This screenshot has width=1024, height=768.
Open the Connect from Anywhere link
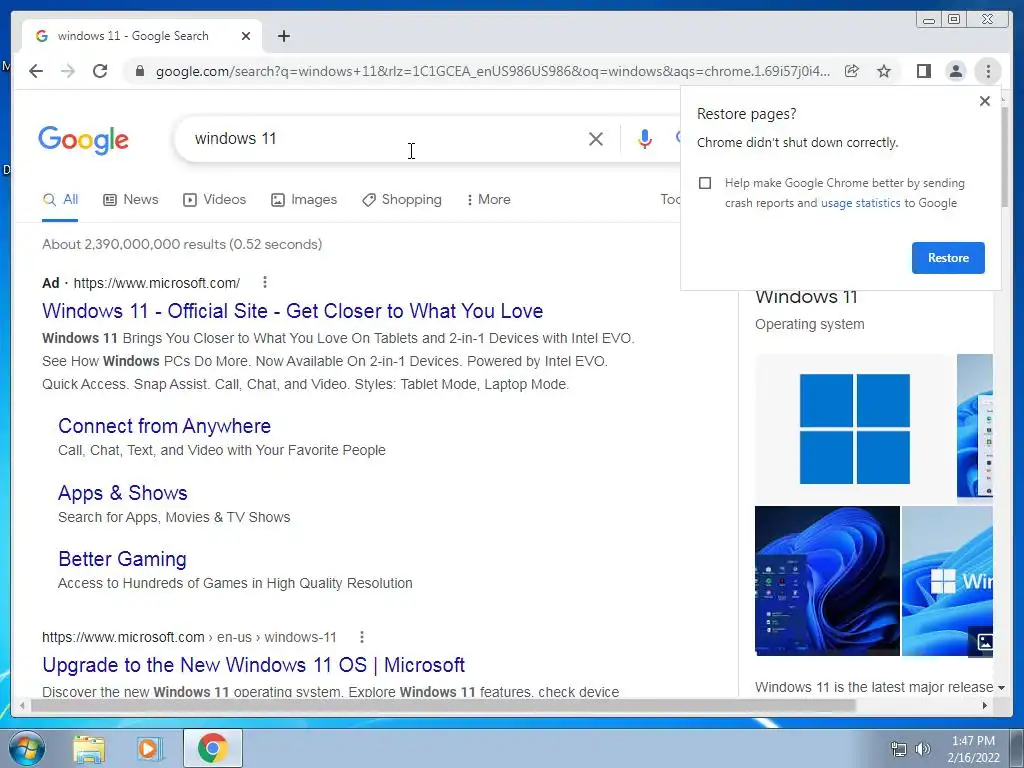(x=165, y=426)
